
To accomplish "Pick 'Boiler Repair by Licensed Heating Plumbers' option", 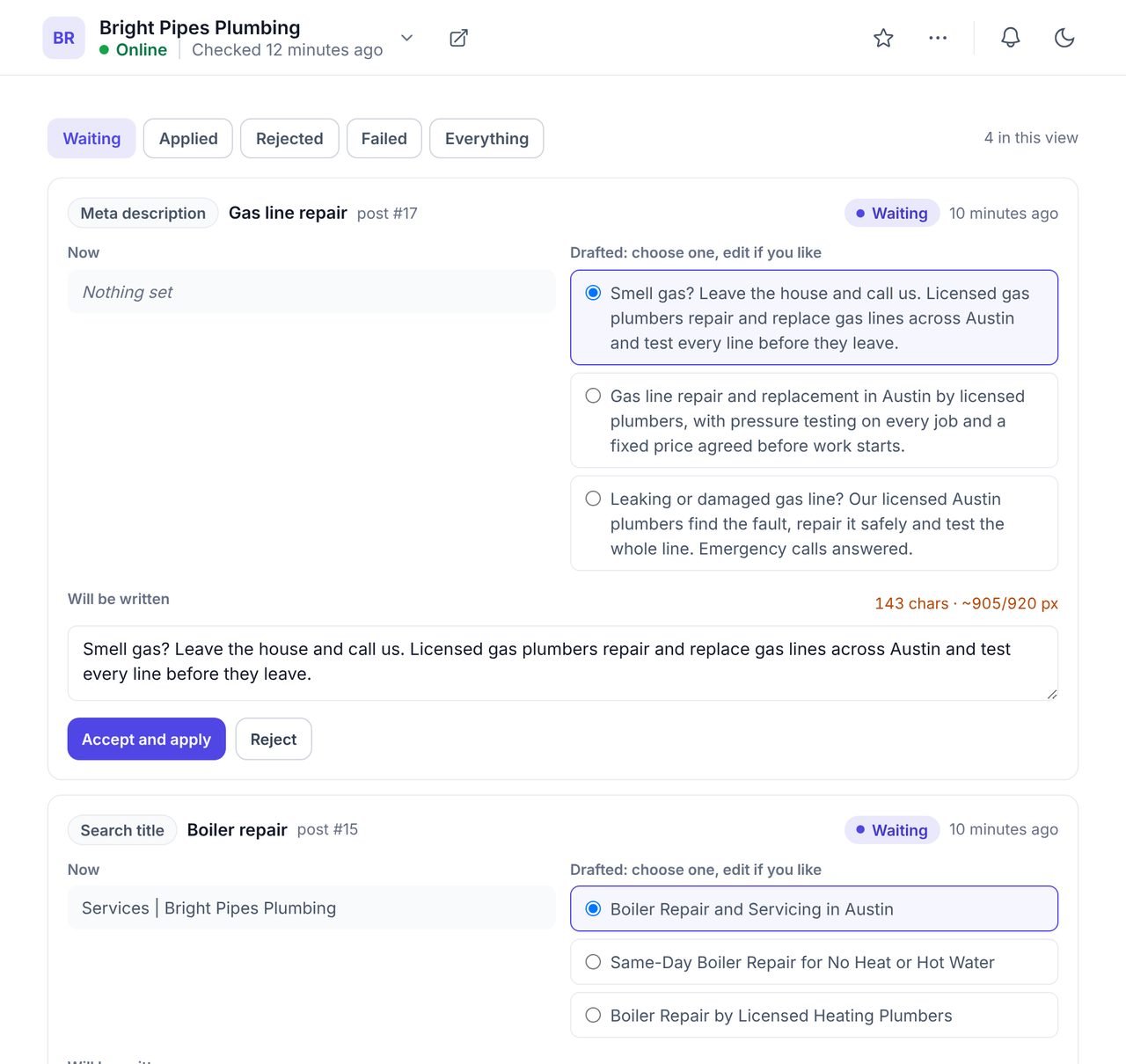I will click(x=814, y=1015).
